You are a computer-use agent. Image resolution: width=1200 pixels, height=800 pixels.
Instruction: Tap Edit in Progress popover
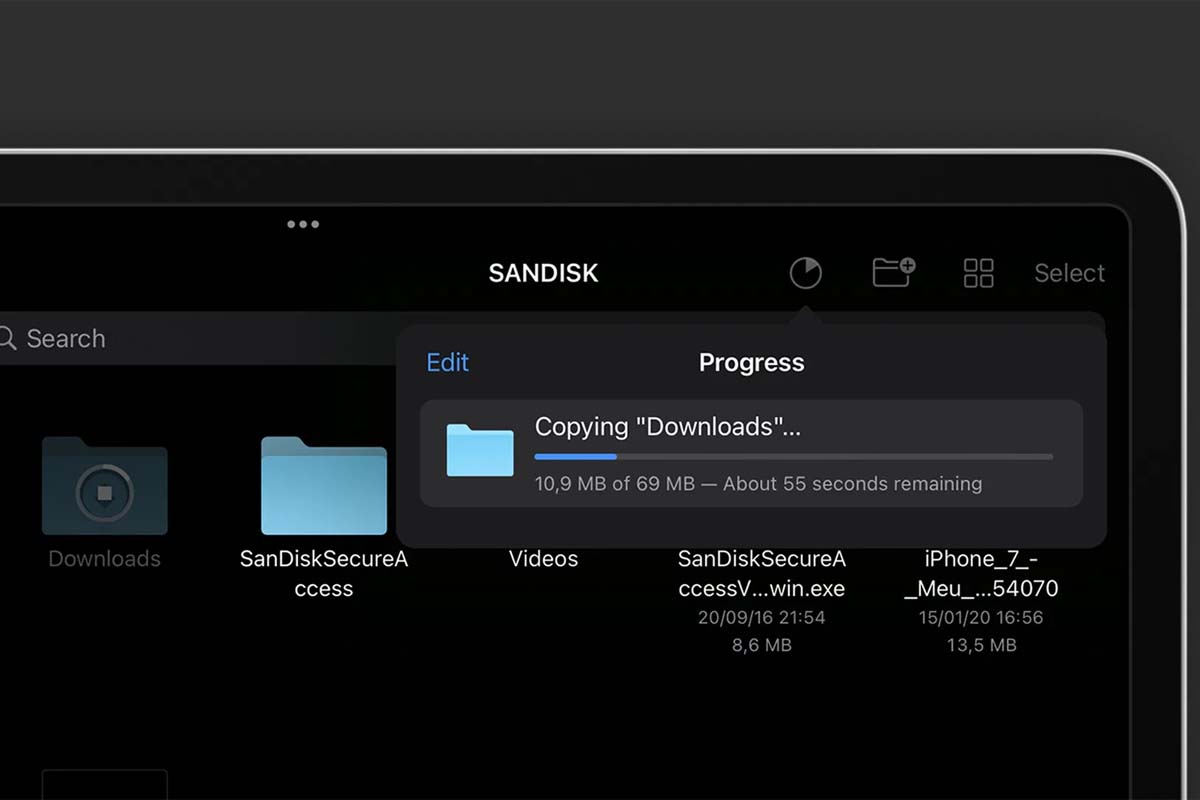click(447, 362)
